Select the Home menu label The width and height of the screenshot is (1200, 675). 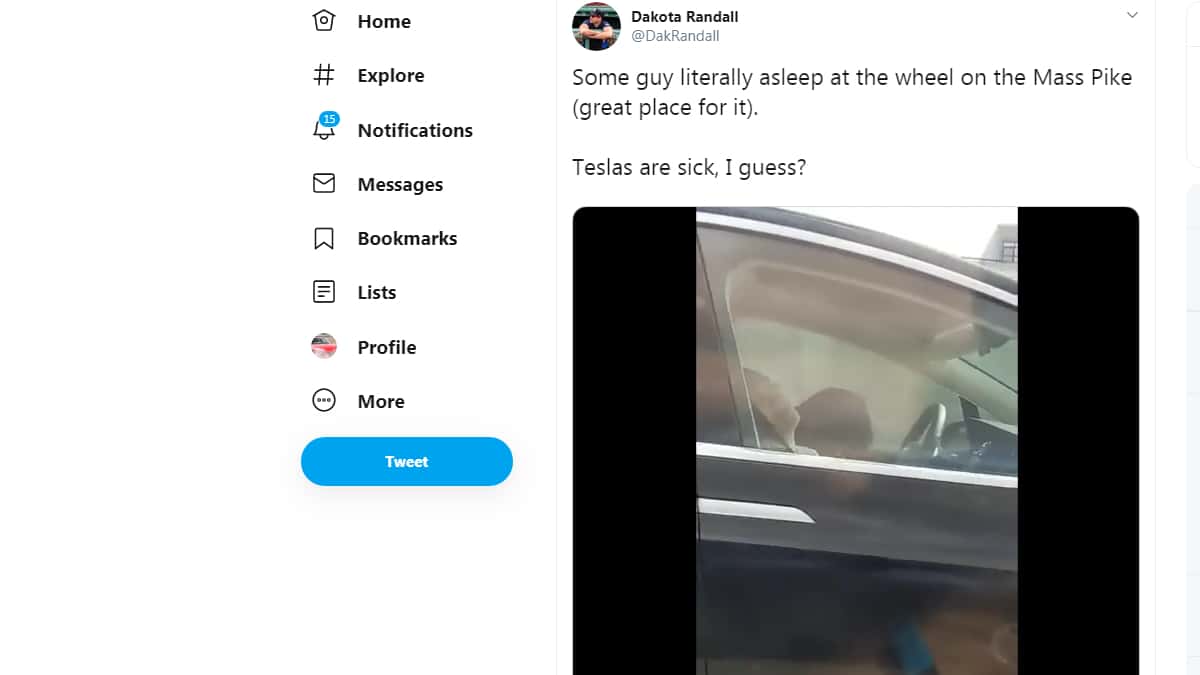(384, 22)
